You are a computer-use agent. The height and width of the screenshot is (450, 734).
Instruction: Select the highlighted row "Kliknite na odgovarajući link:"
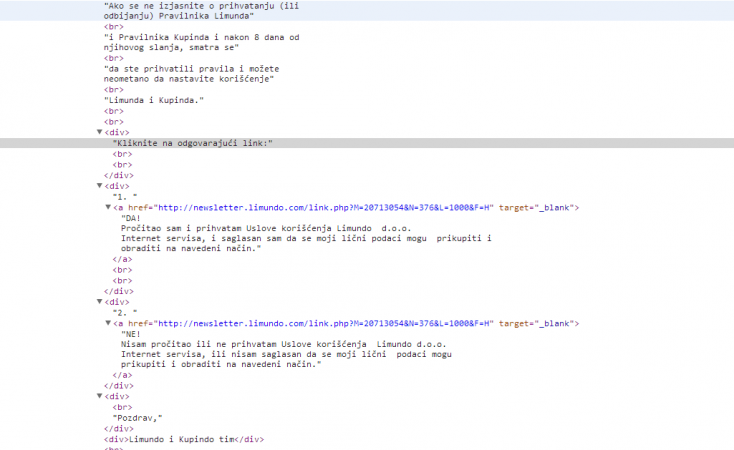[x=367, y=143]
